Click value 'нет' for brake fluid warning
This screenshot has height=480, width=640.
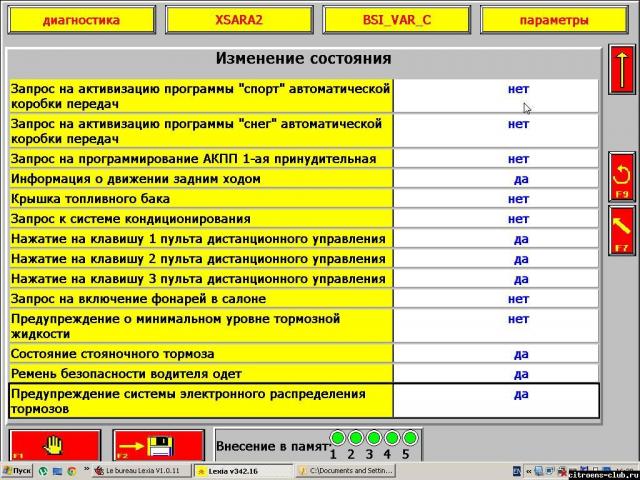click(518, 319)
